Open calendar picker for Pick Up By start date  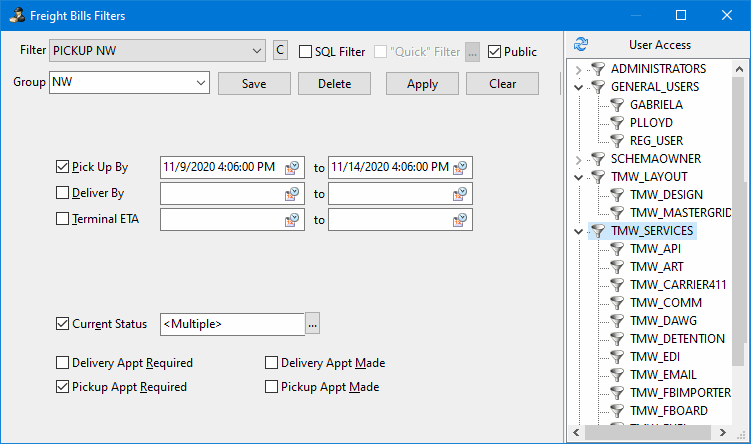pyautogui.click(x=293, y=168)
